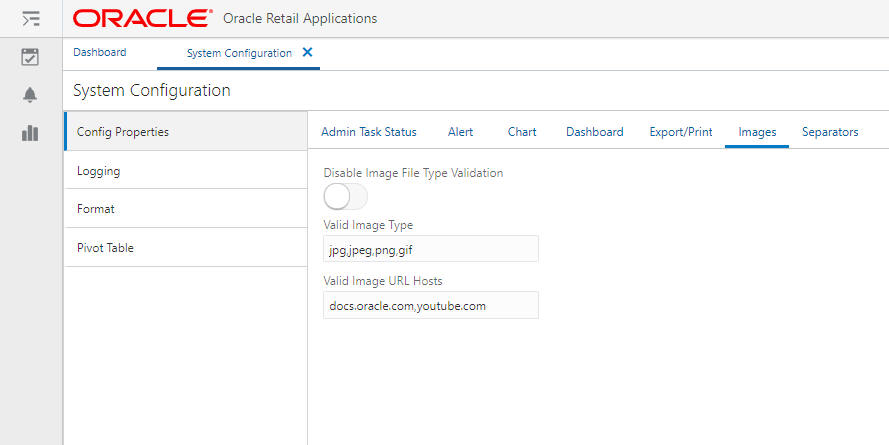Open the tasks calendar icon
The image size is (889, 445).
(x=30, y=58)
